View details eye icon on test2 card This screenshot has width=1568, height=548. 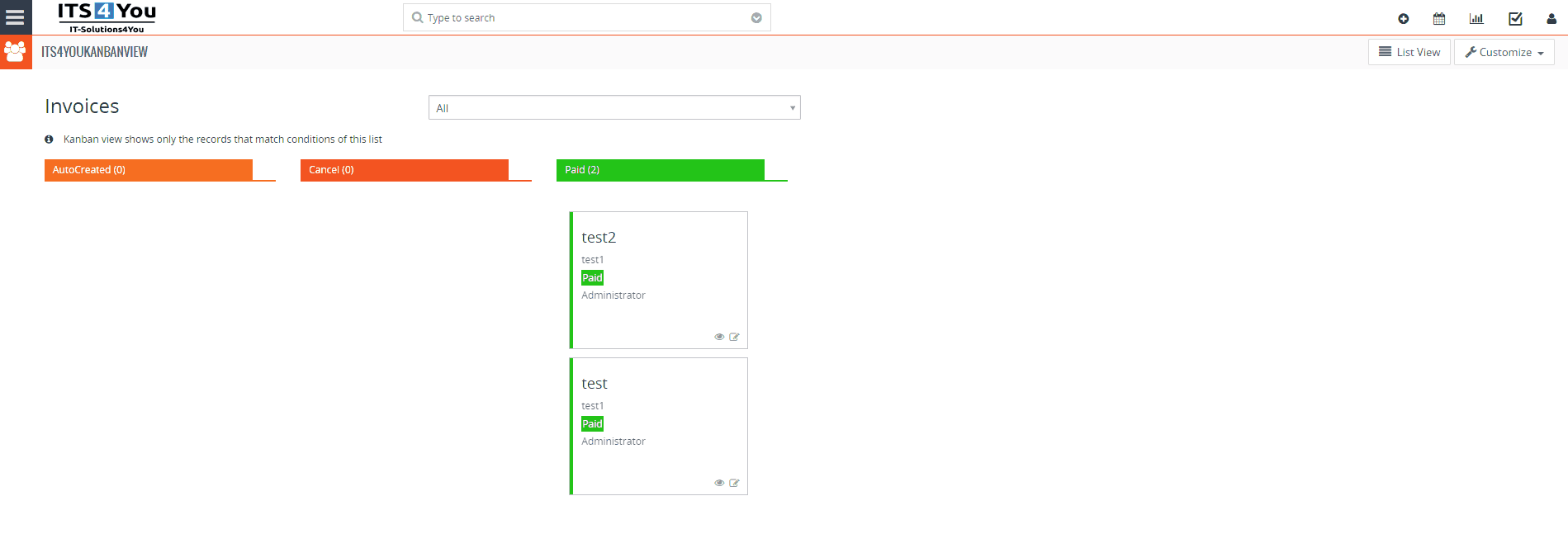(x=719, y=337)
